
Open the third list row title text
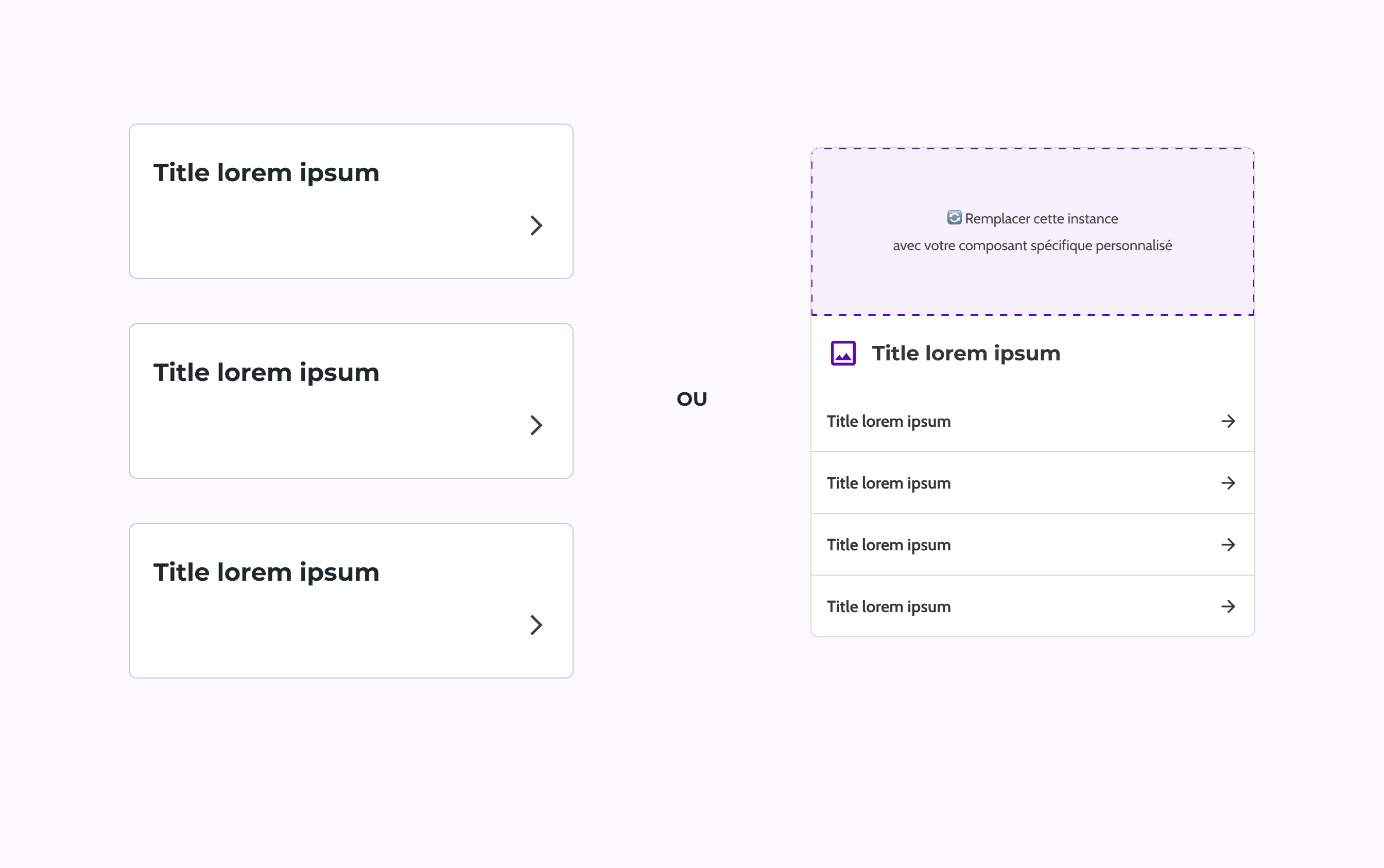889,545
